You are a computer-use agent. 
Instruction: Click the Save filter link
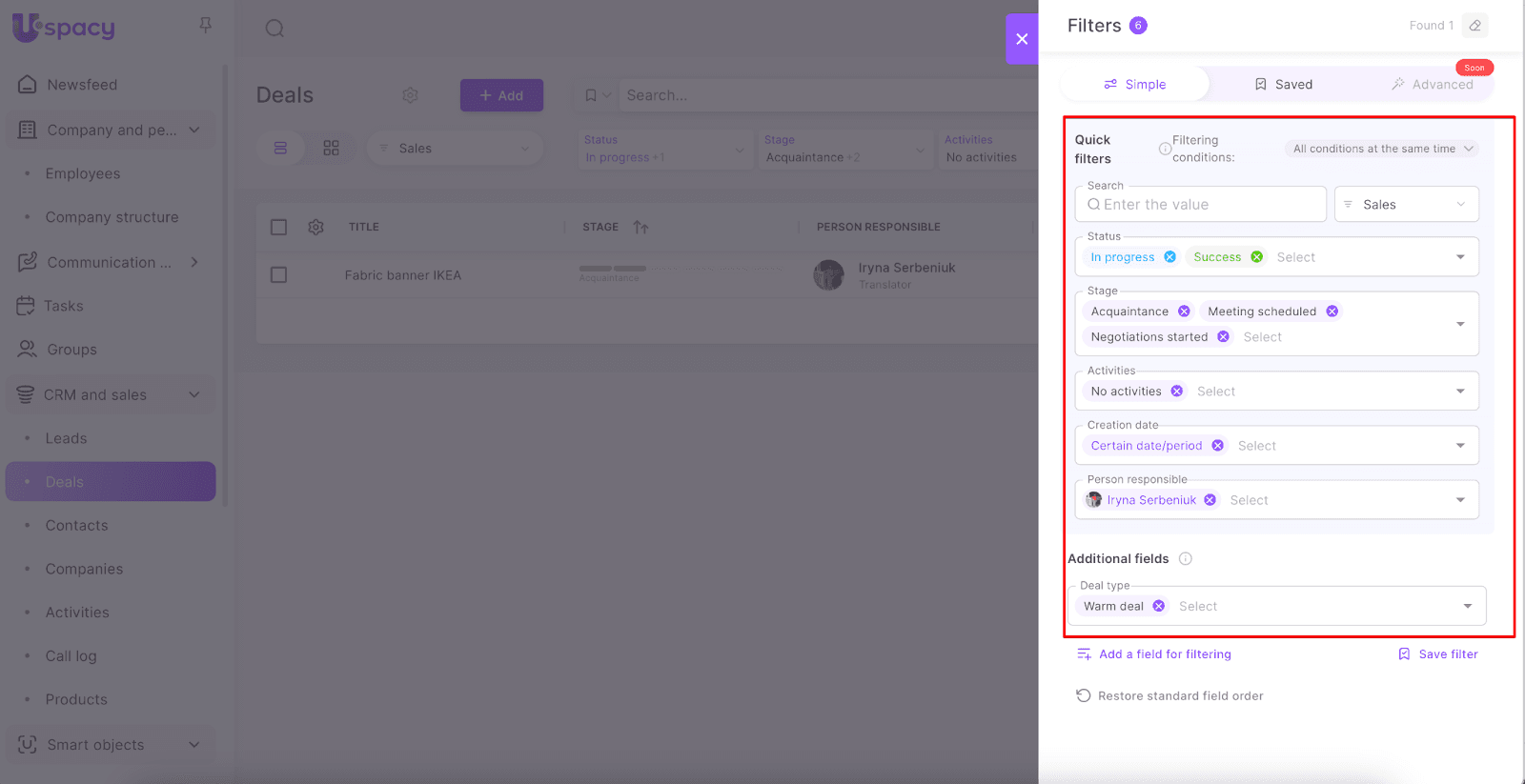pyautogui.click(x=1447, y=654)
